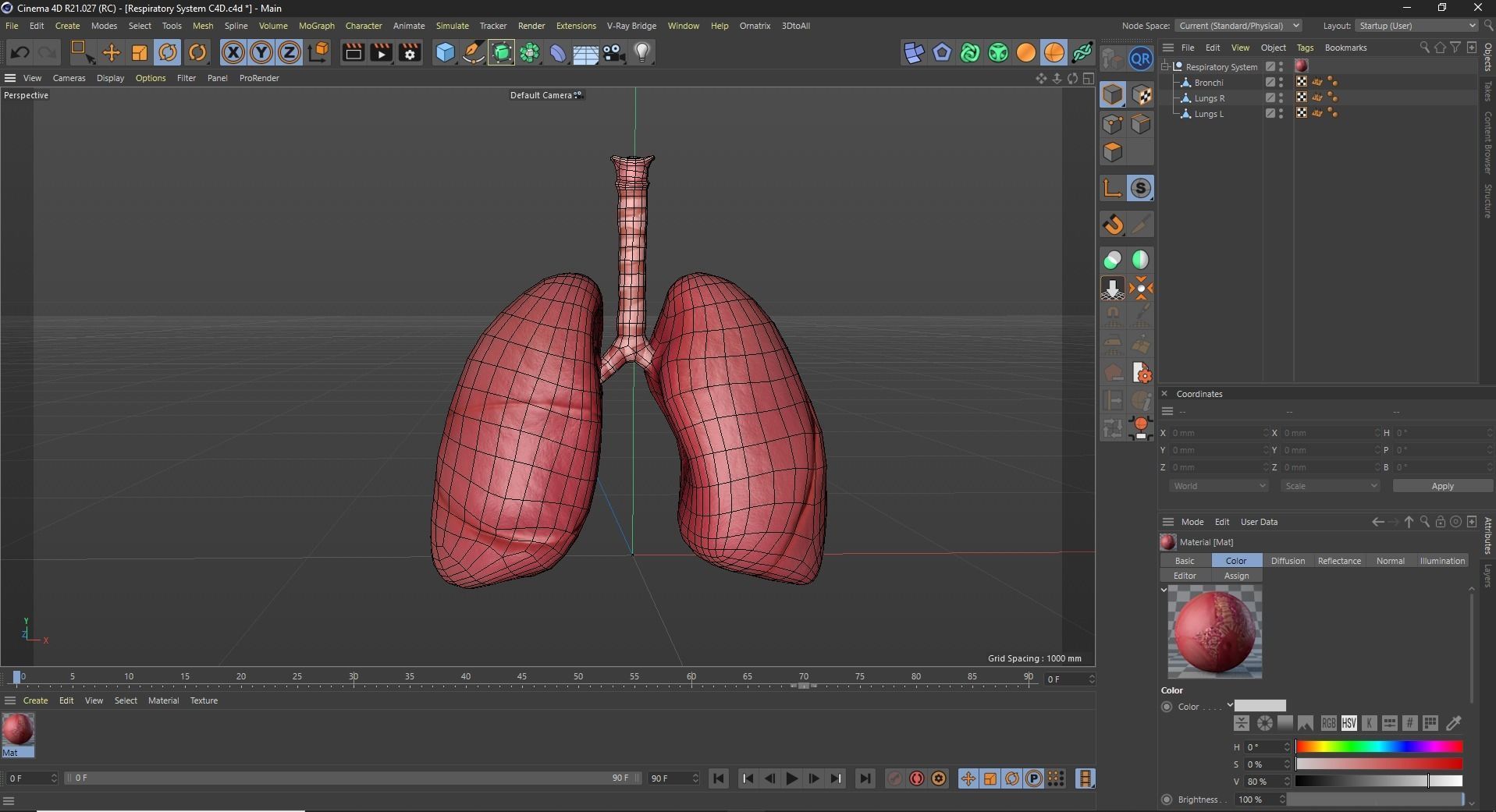The image size is (1496, 812).
Task: Increase the V value stepper
Action: tap(1287, 778)
